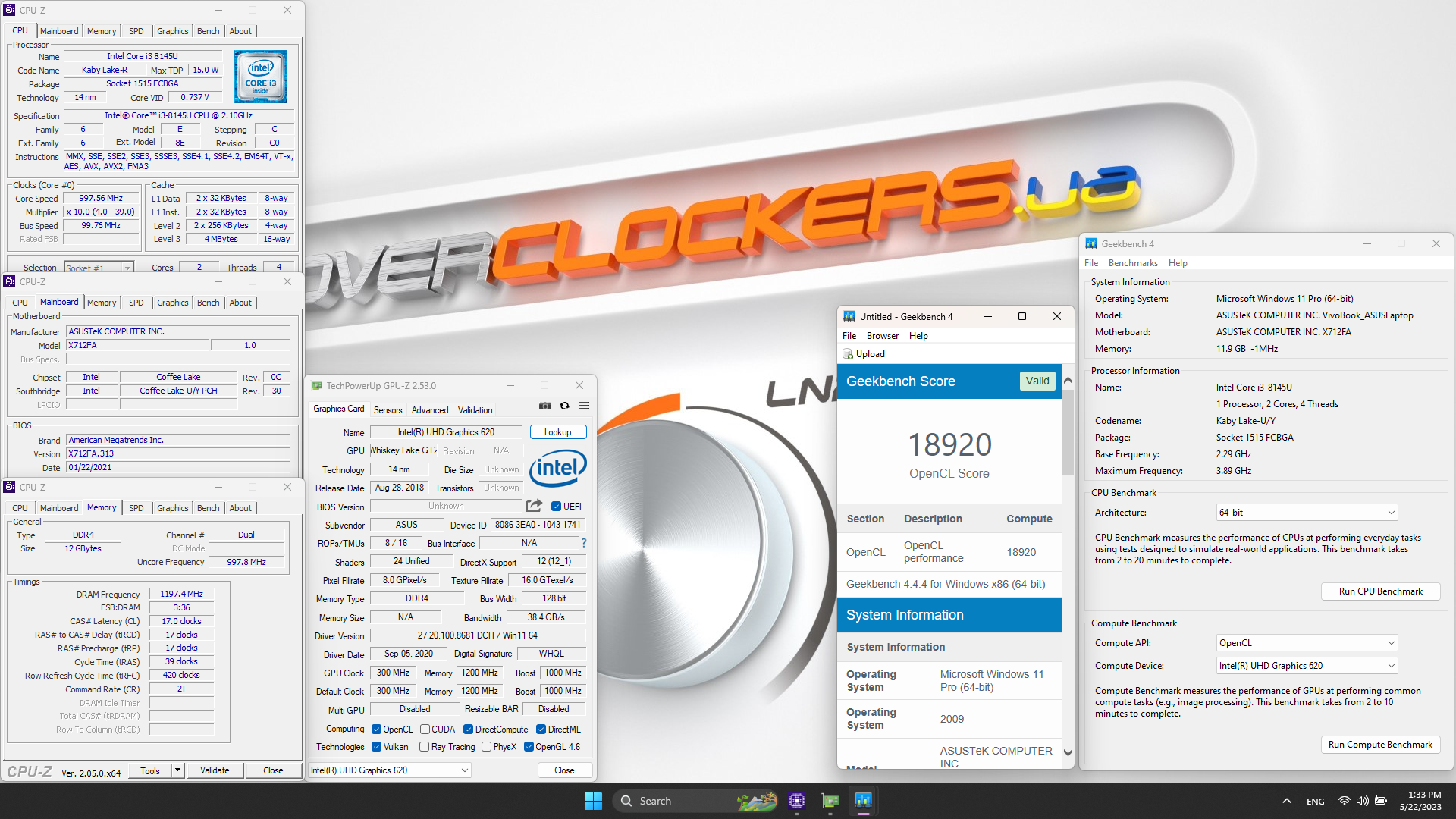This screenshot has height=819, width=1456.
Task: Click the search highlight landscape icon in taskbar
Action: coord(756,801)
